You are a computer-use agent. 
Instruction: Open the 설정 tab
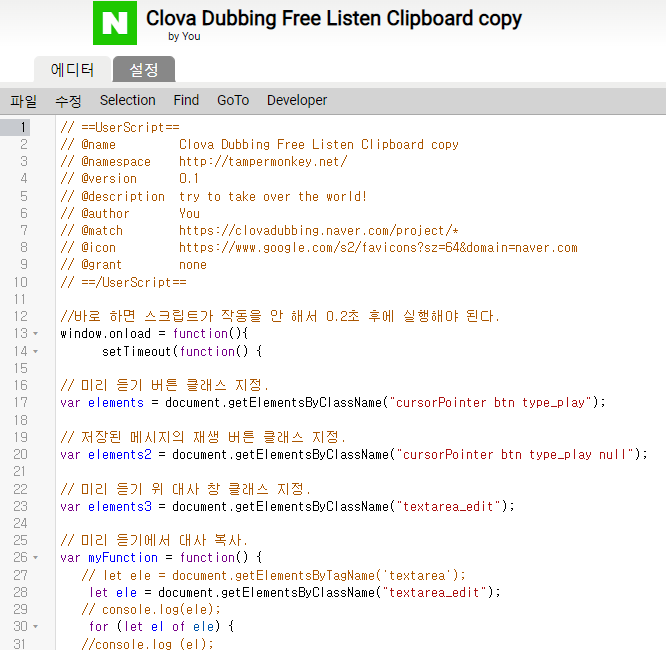pos(144,69)
